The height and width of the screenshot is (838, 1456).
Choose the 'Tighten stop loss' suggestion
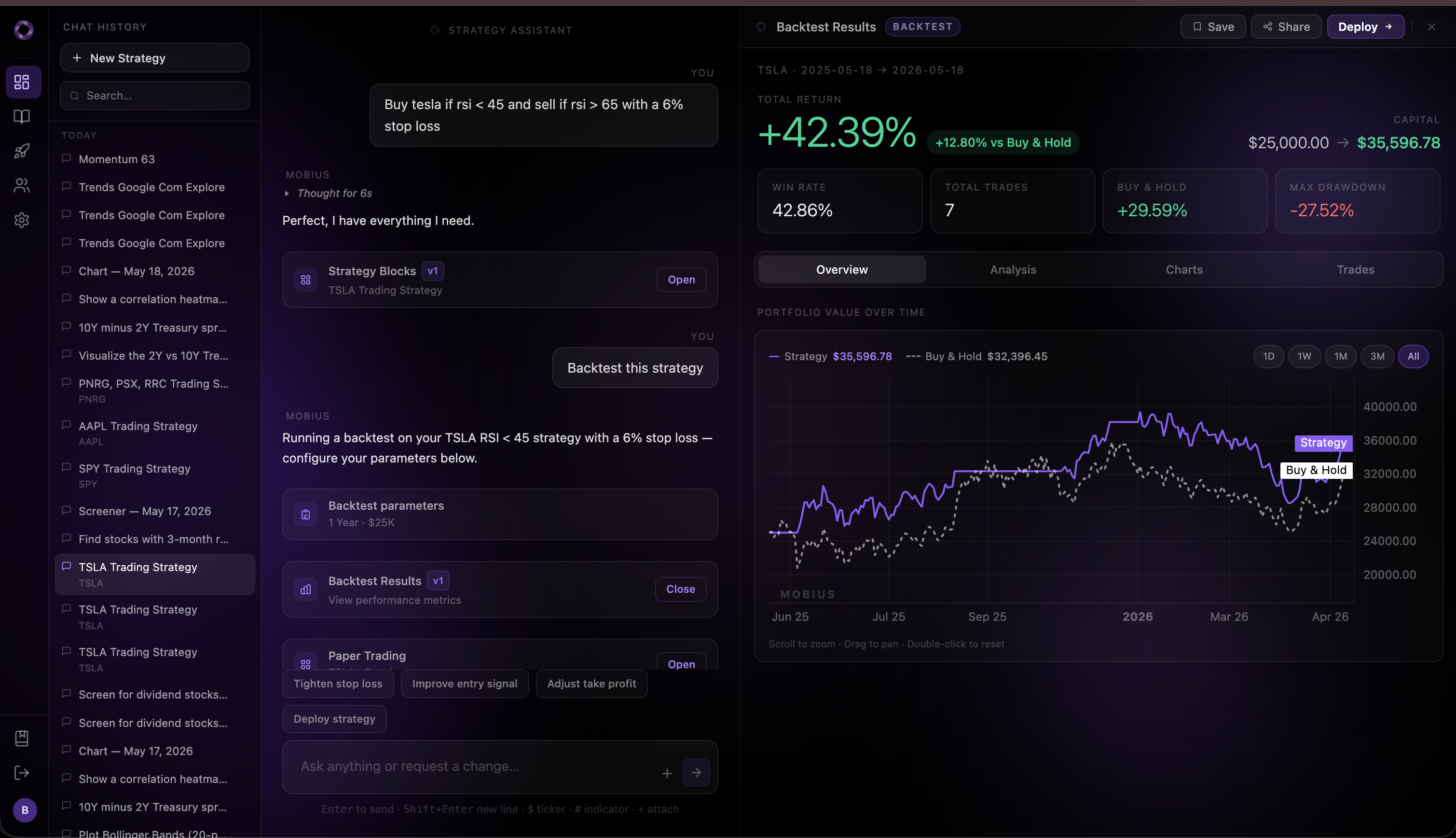(x=338, y=684)
